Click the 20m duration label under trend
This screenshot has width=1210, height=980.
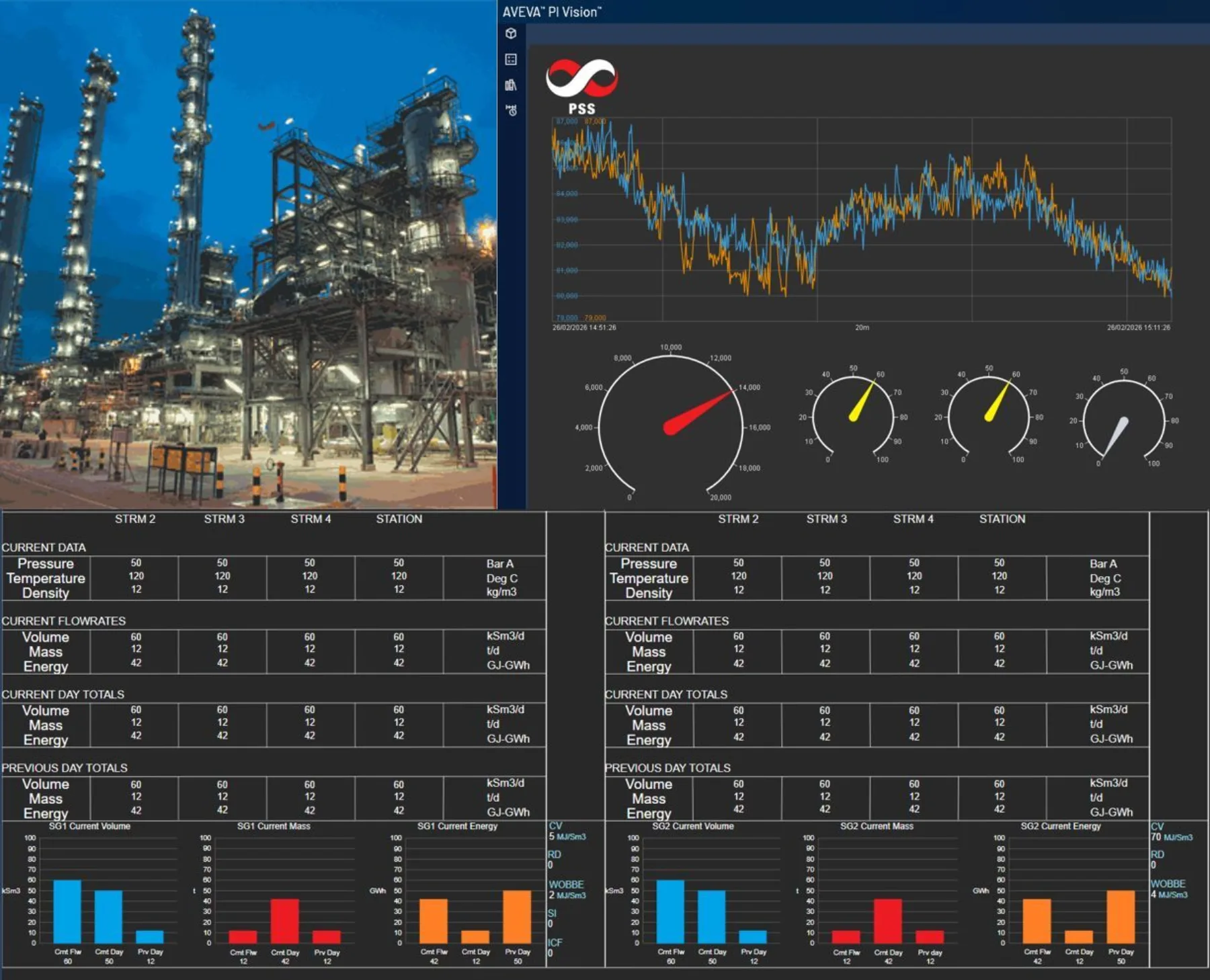pos(862,328)
